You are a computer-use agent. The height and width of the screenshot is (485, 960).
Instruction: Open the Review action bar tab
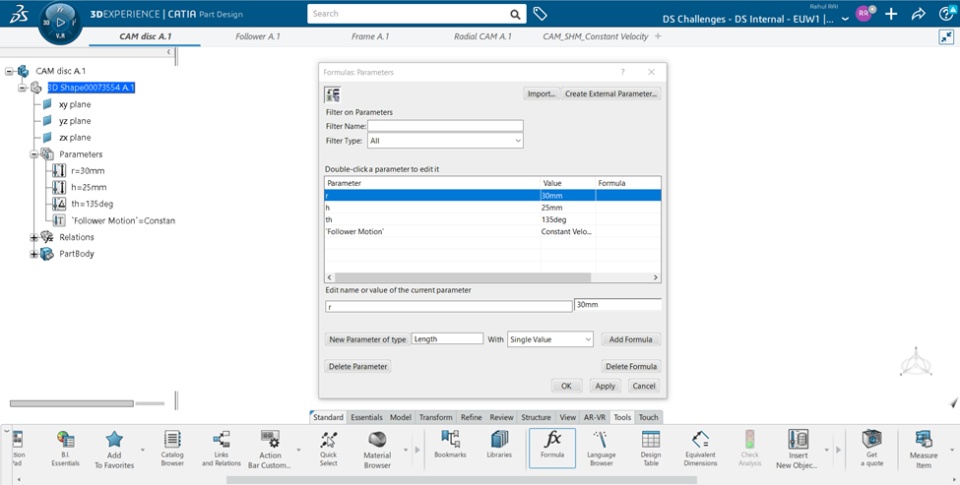tap(501, 417)
